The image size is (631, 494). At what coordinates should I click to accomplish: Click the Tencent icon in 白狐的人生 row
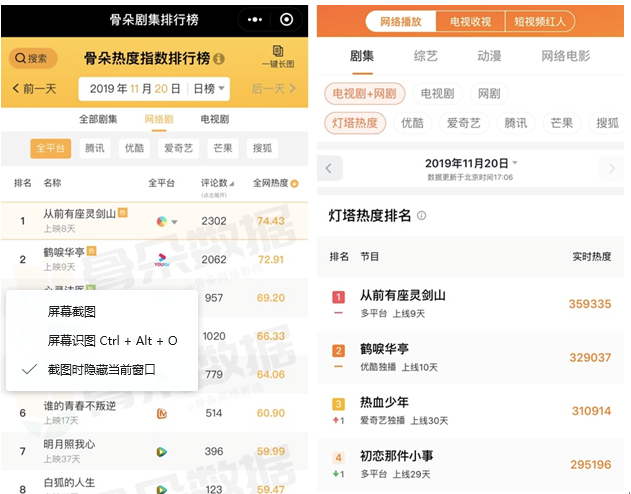162,489
